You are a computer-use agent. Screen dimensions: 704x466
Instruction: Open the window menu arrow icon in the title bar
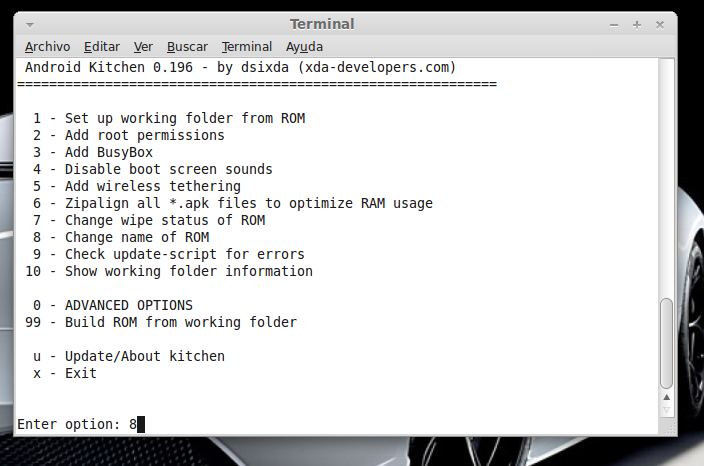pyautogui.click(x=31, y=24)
